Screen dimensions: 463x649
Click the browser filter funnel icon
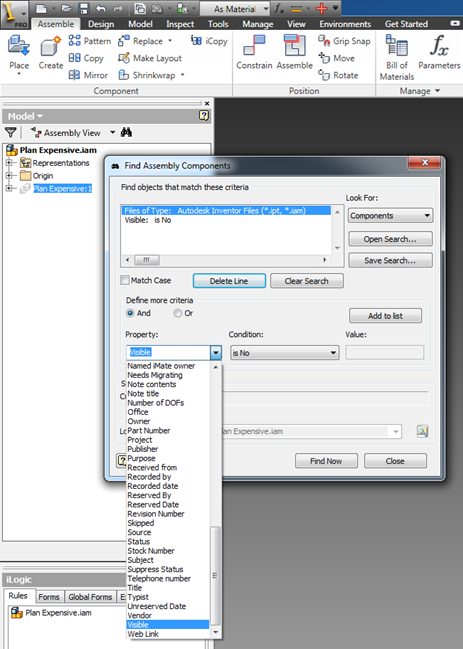tap(11, 132)
